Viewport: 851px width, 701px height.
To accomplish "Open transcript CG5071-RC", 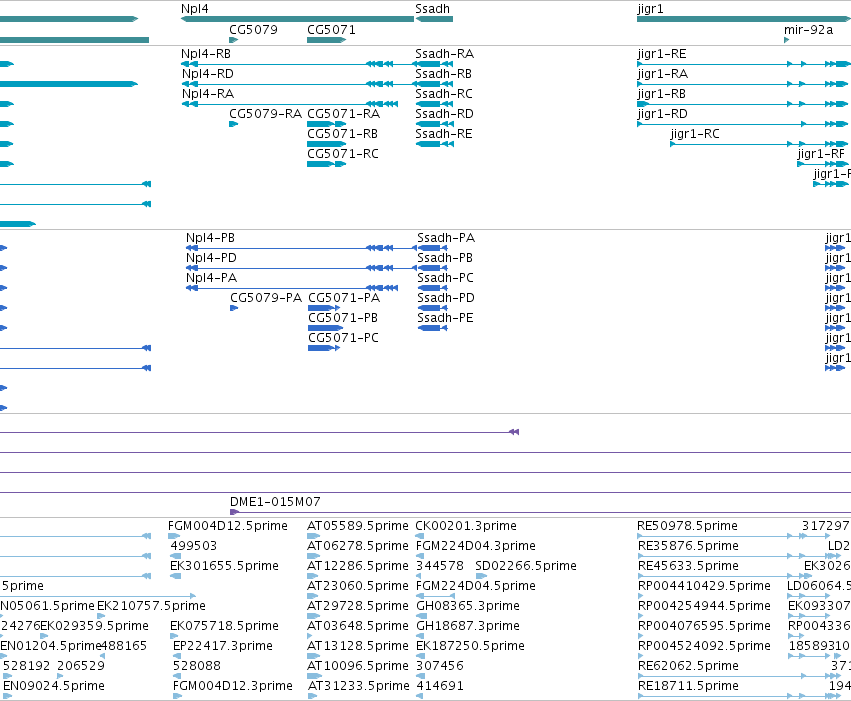I will [342, 154].
